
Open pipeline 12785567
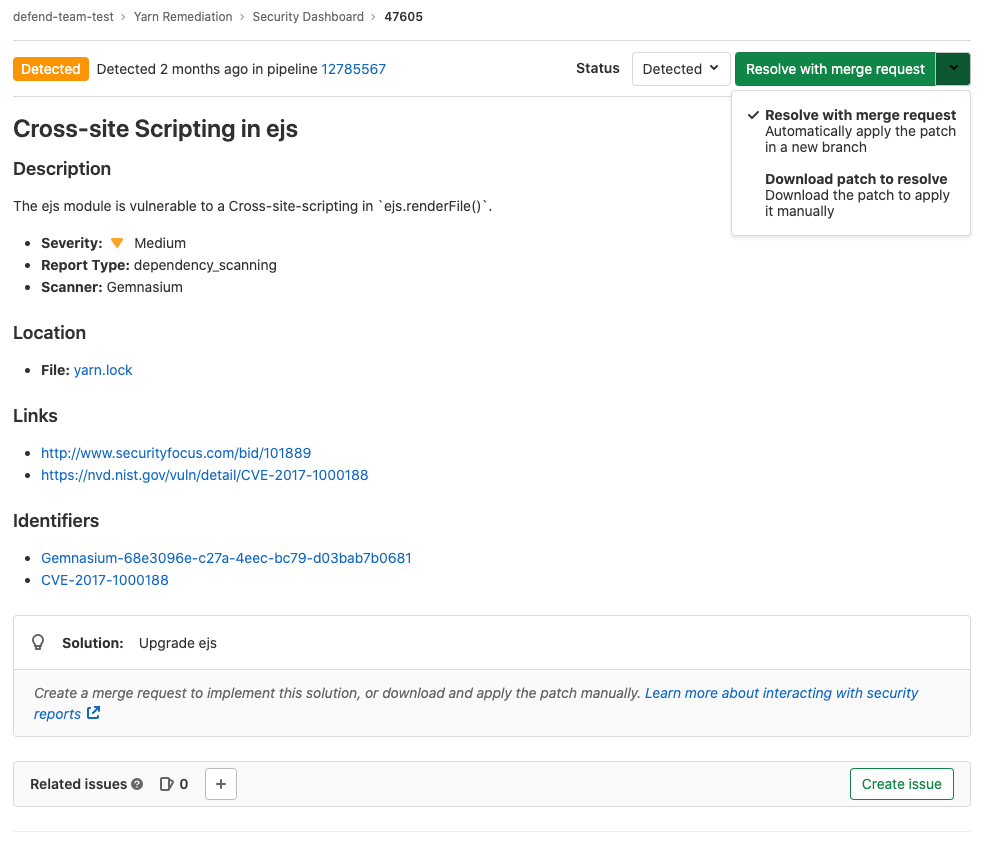click(353, 69)
